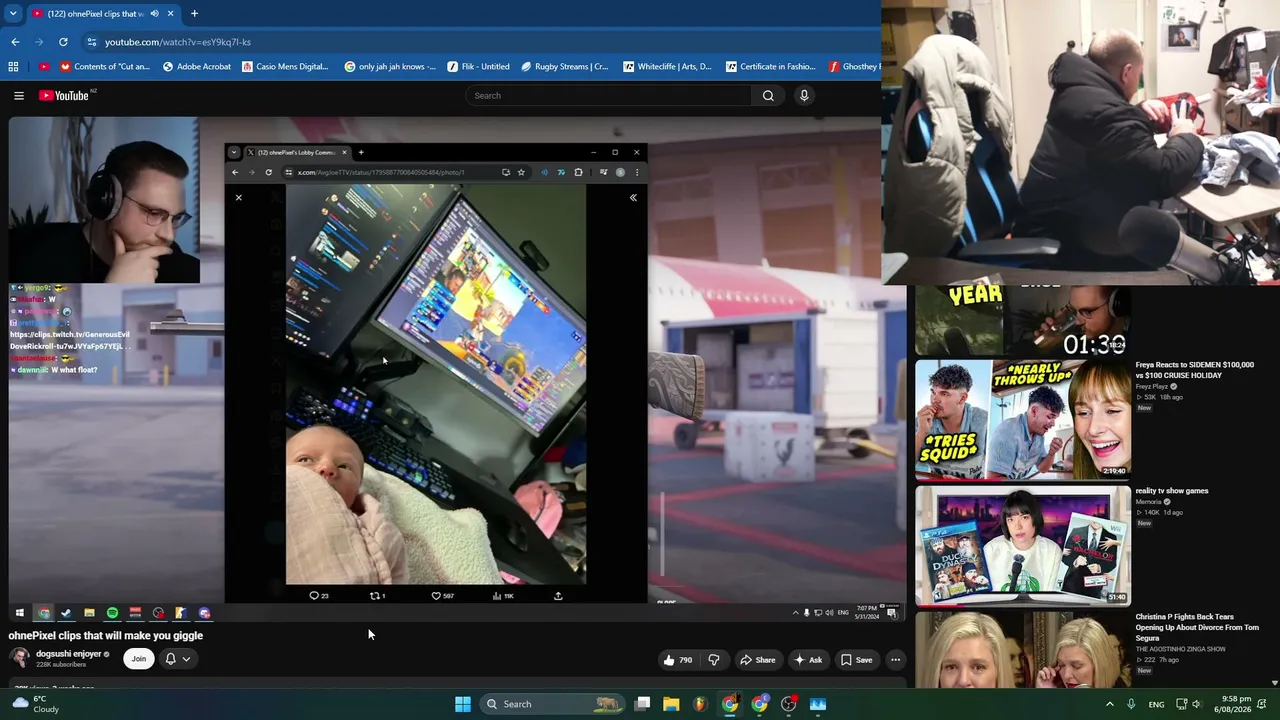Open the Christina P video thumbnail
The height and width of the screenshot is (720, 1280).
[1023, 650]
